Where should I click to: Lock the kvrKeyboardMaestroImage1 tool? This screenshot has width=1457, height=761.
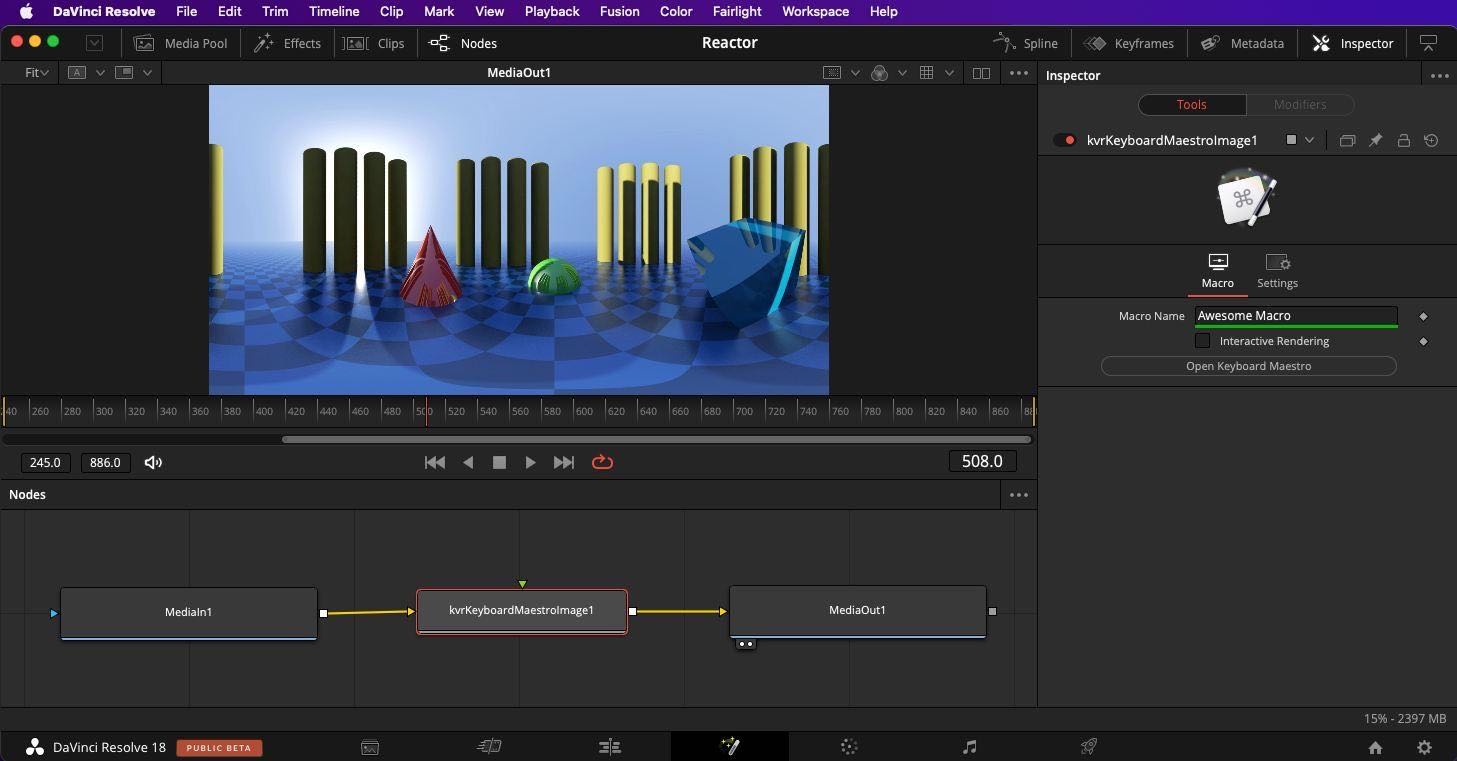click(x=1403, y=141)
